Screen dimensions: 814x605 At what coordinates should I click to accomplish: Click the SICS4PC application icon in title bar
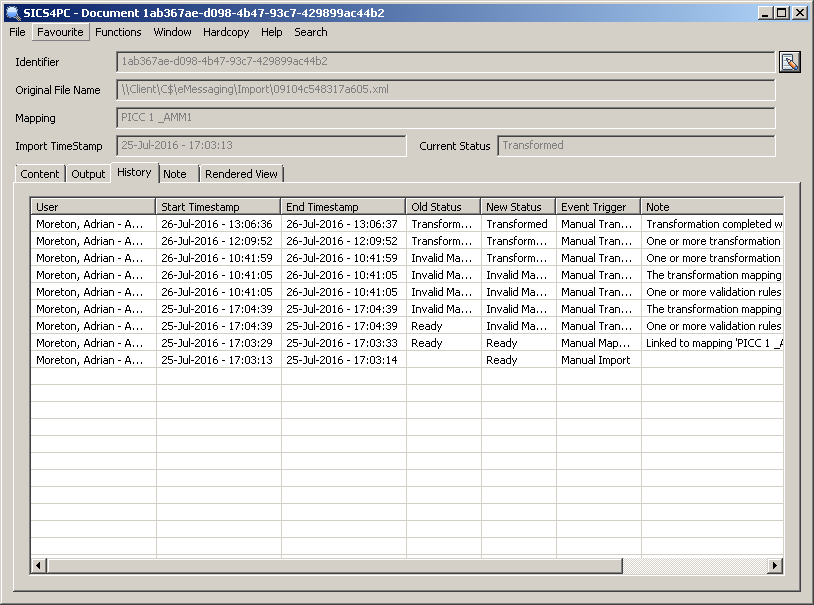13,13
